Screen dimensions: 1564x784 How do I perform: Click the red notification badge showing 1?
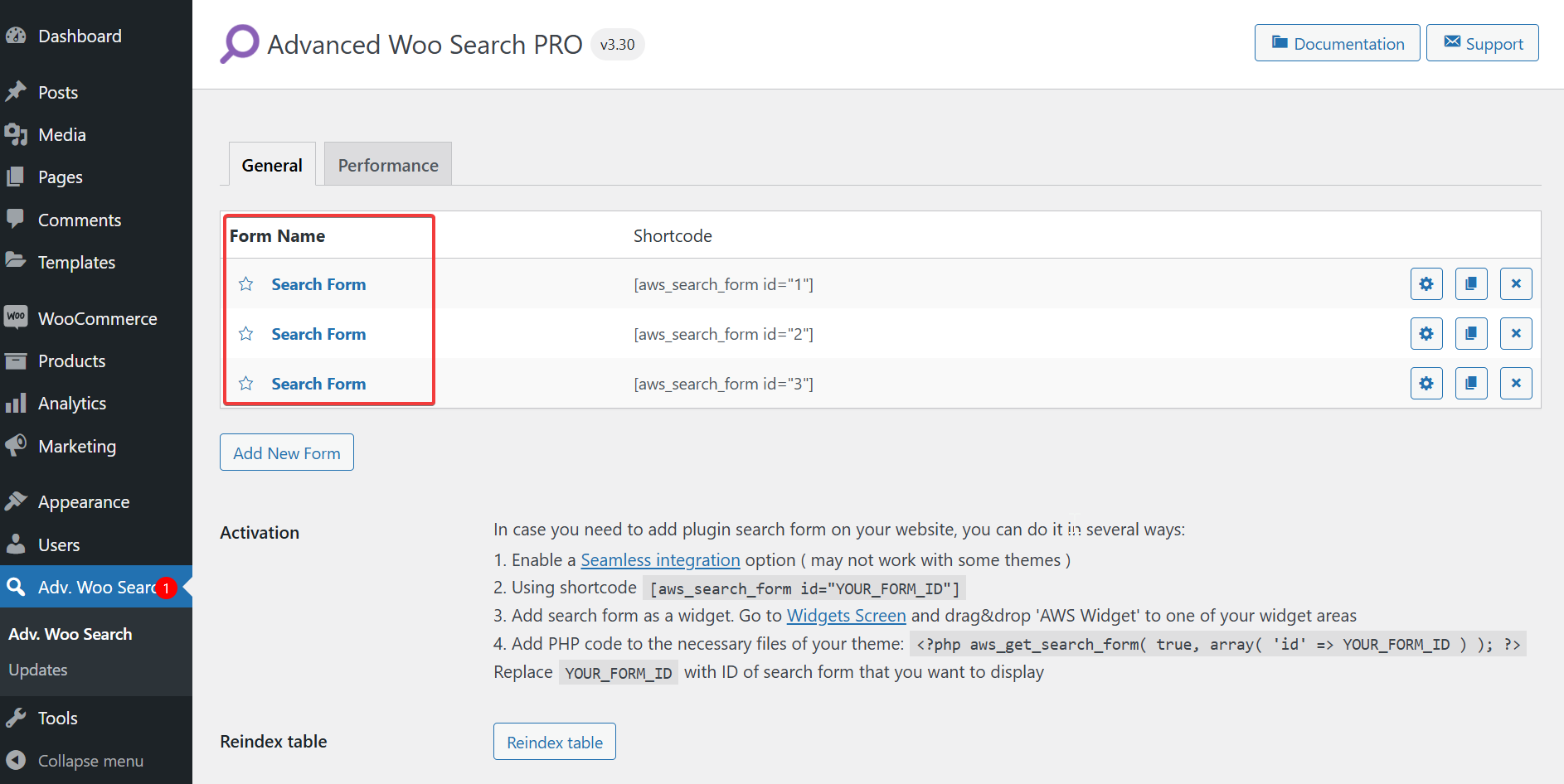point(166,588)
